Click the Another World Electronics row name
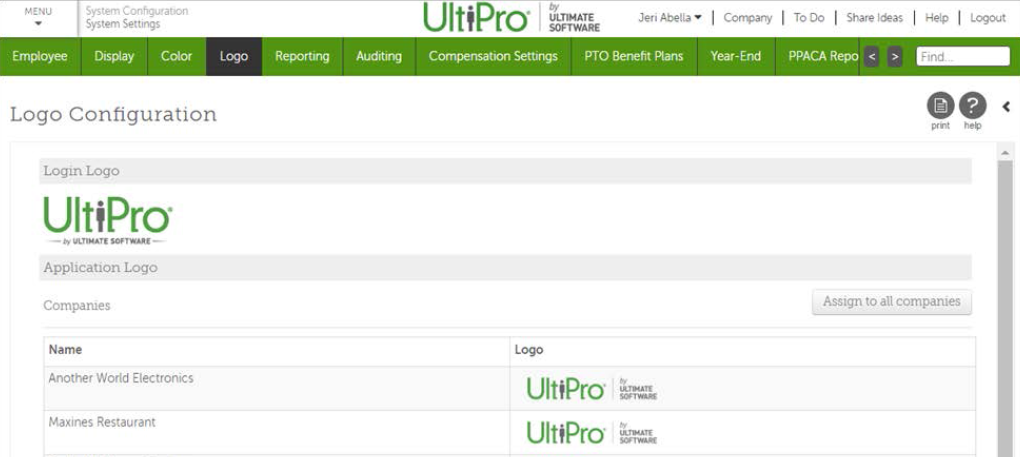 [x=121, y=378]
